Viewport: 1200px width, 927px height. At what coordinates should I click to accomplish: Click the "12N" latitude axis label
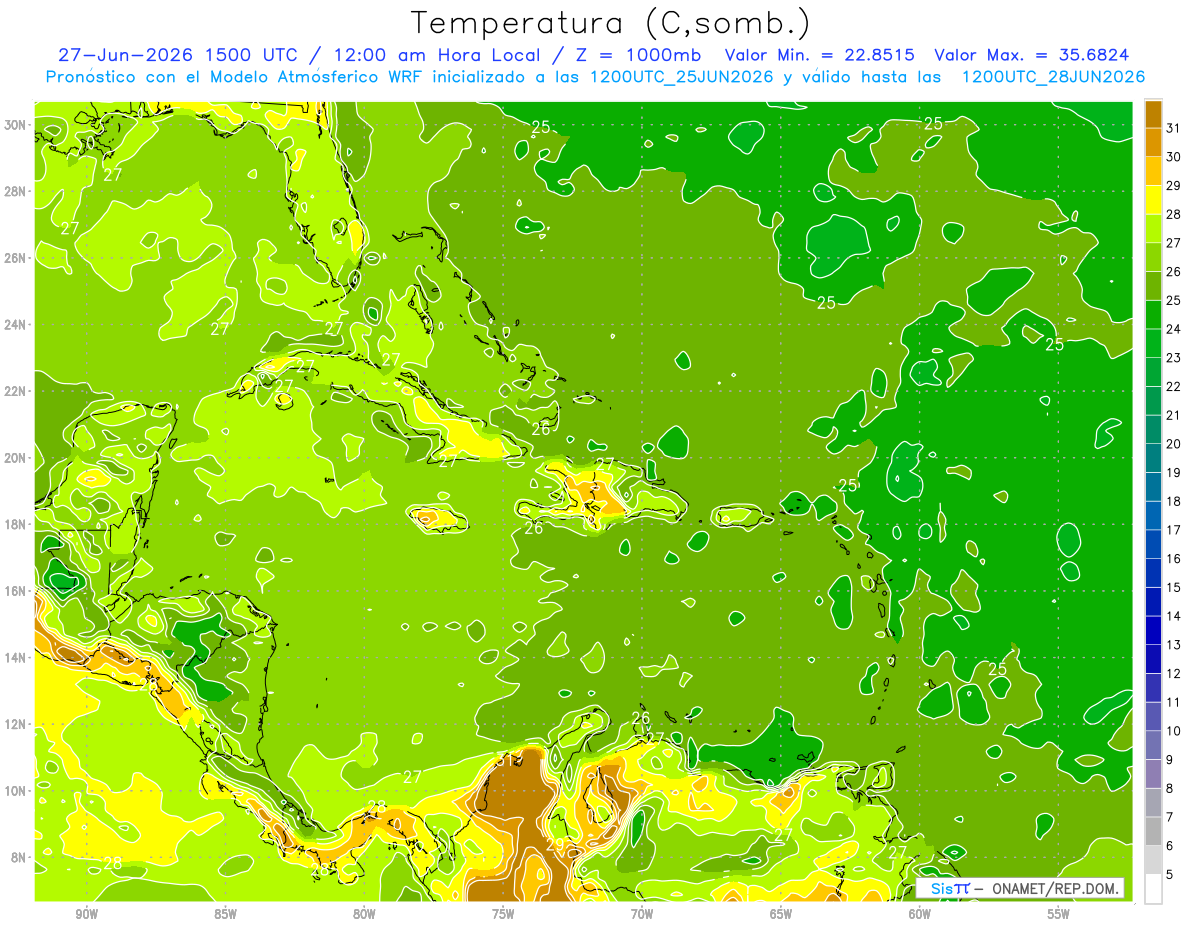[x=17, y=724]
